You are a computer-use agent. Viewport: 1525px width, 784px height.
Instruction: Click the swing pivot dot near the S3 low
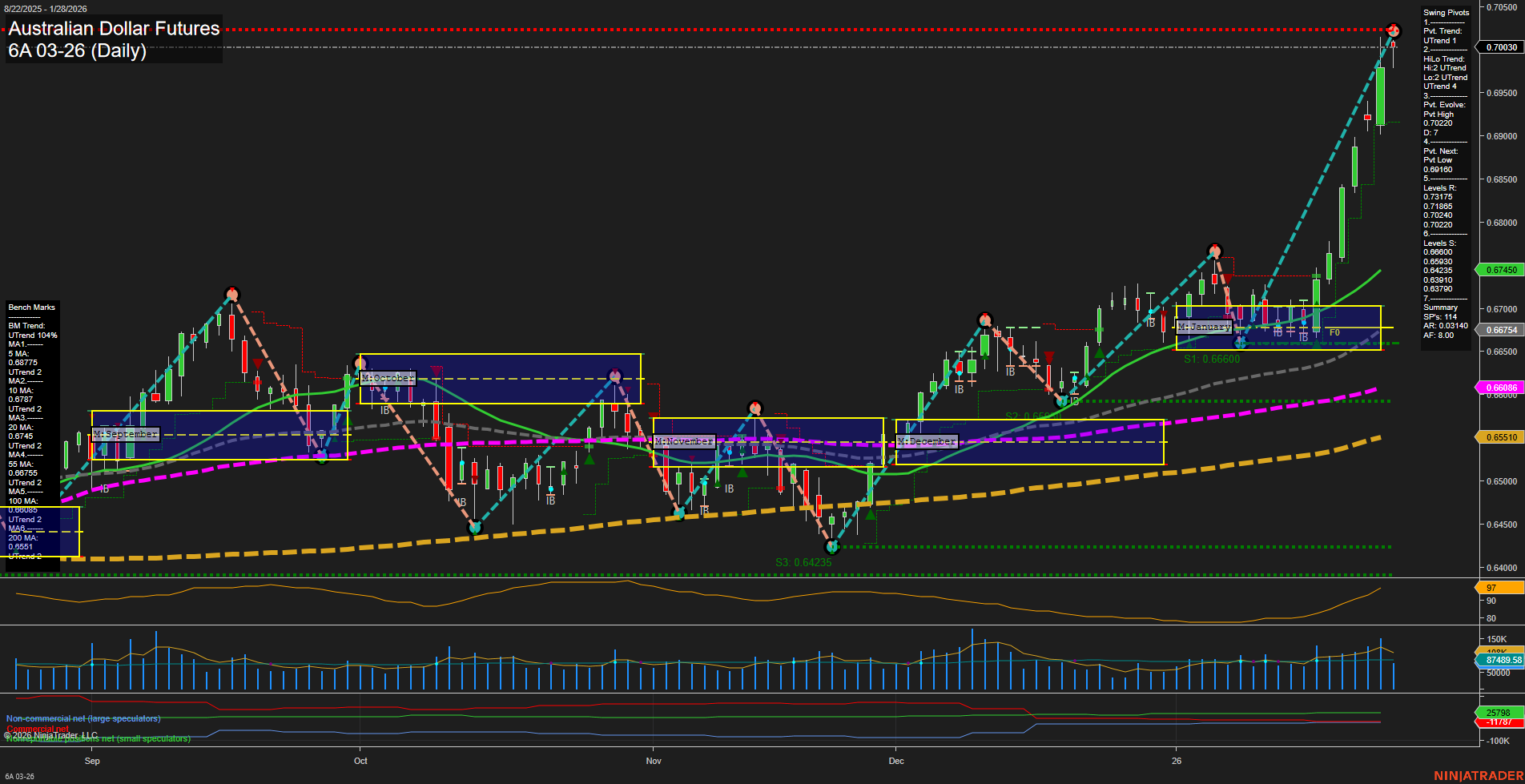coord(831,547)
